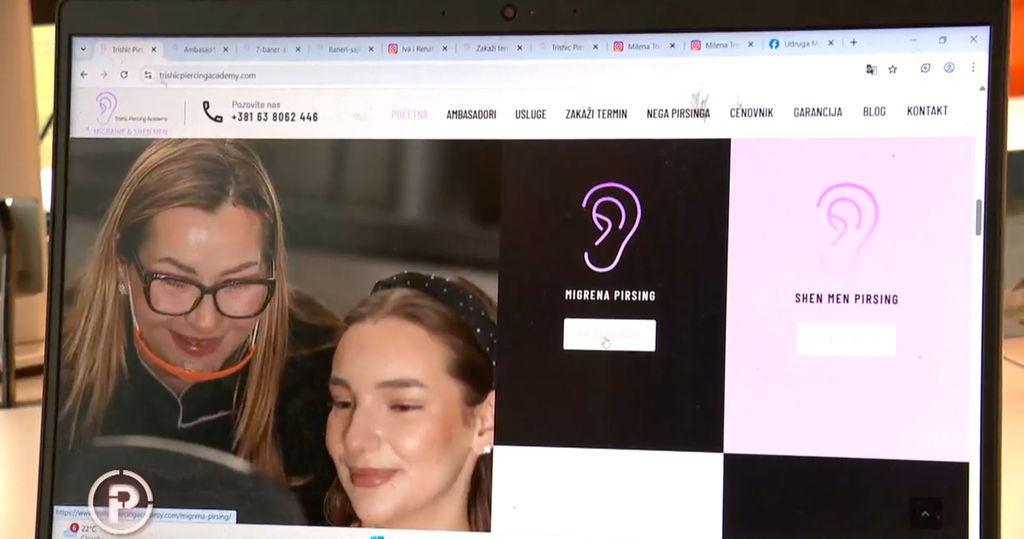This screenshot has width=1024, height=539.
Task: Switch to the Baneri-saj tab
Action: pos(344,49)
